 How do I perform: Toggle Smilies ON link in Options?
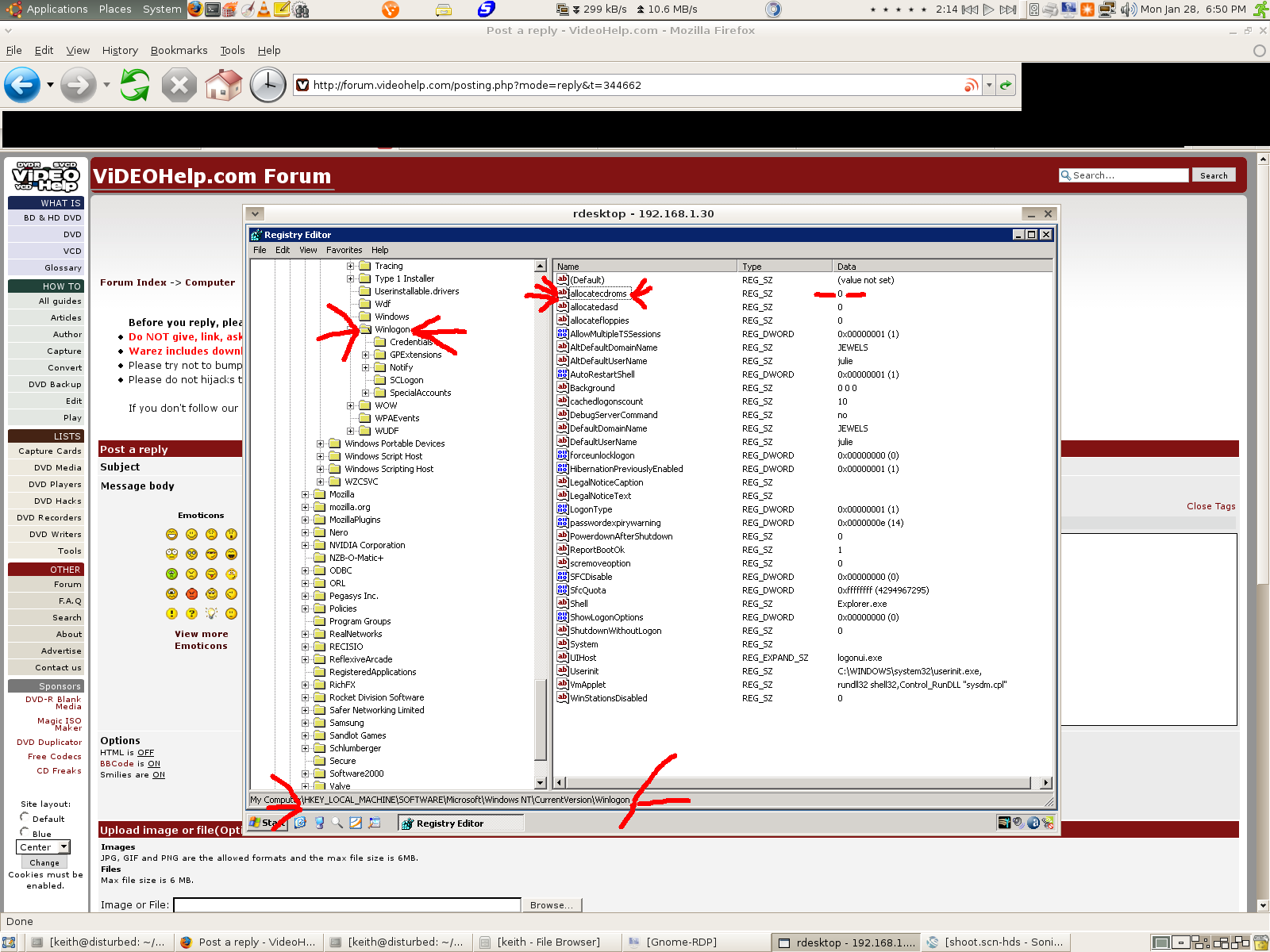(x=159, y=775)
